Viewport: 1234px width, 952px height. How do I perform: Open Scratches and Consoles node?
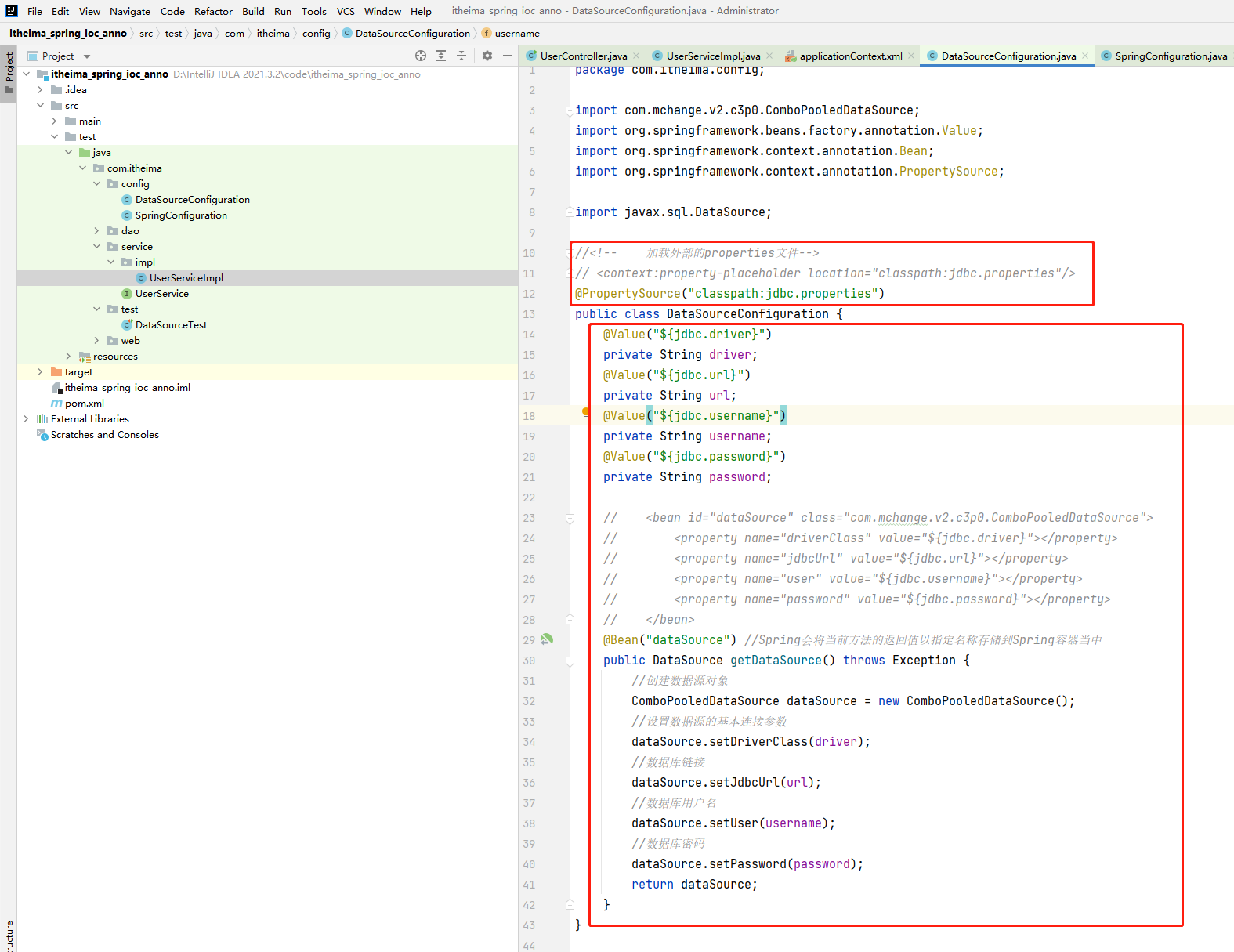click(x=98, y=435)
